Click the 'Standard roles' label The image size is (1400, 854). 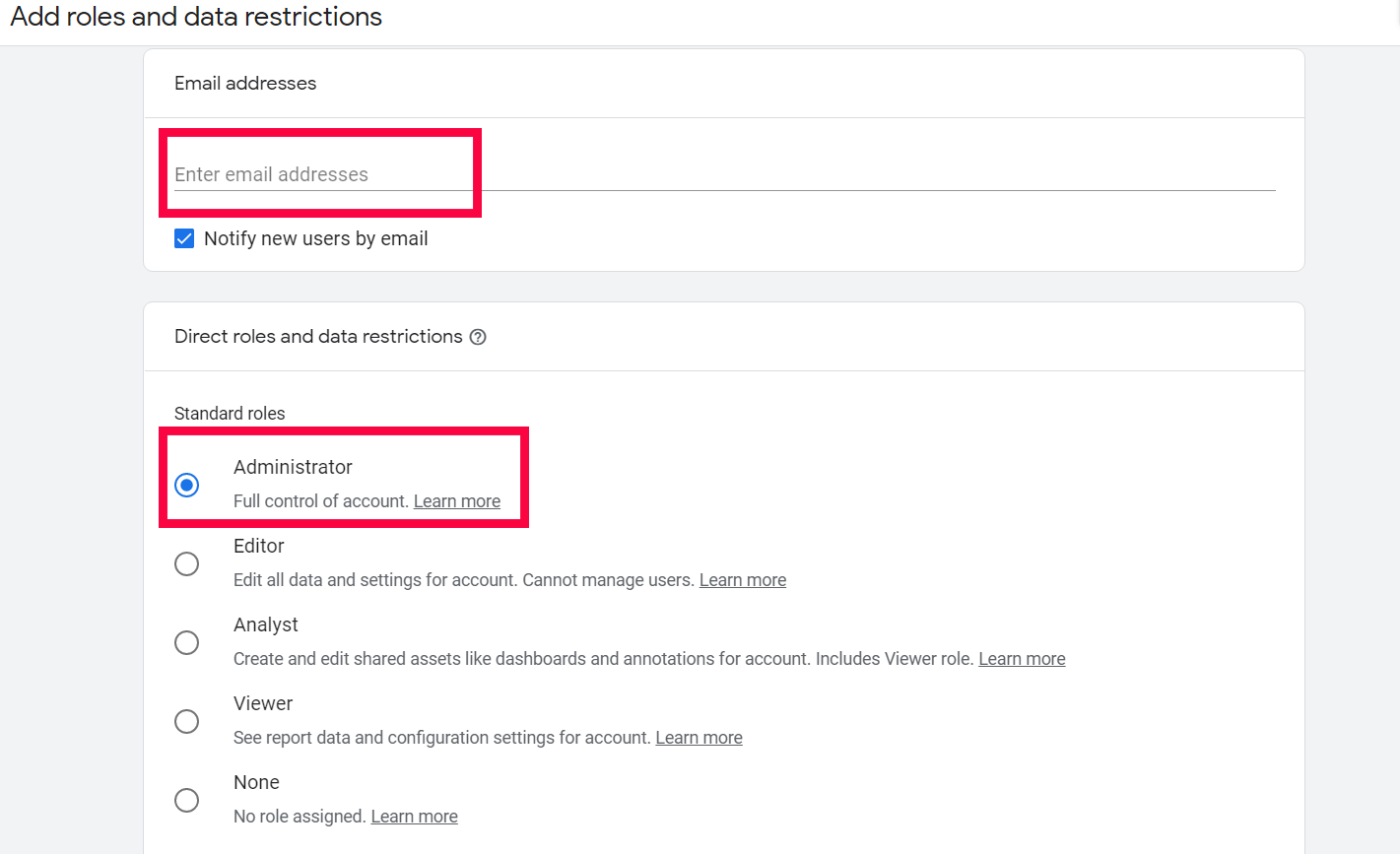point(230,414)
